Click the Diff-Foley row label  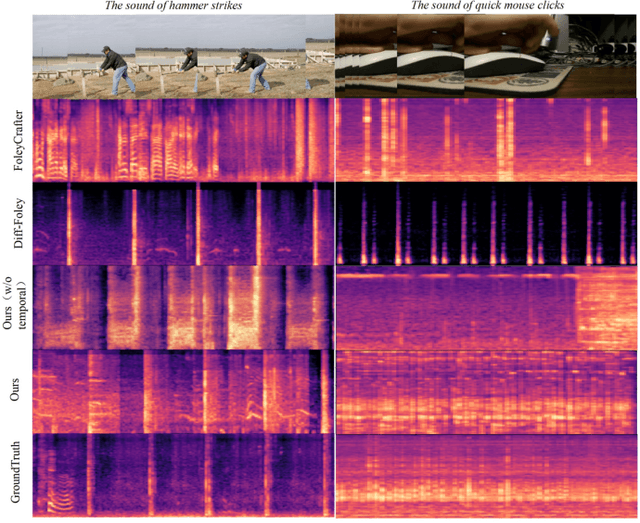coord(17,223)
